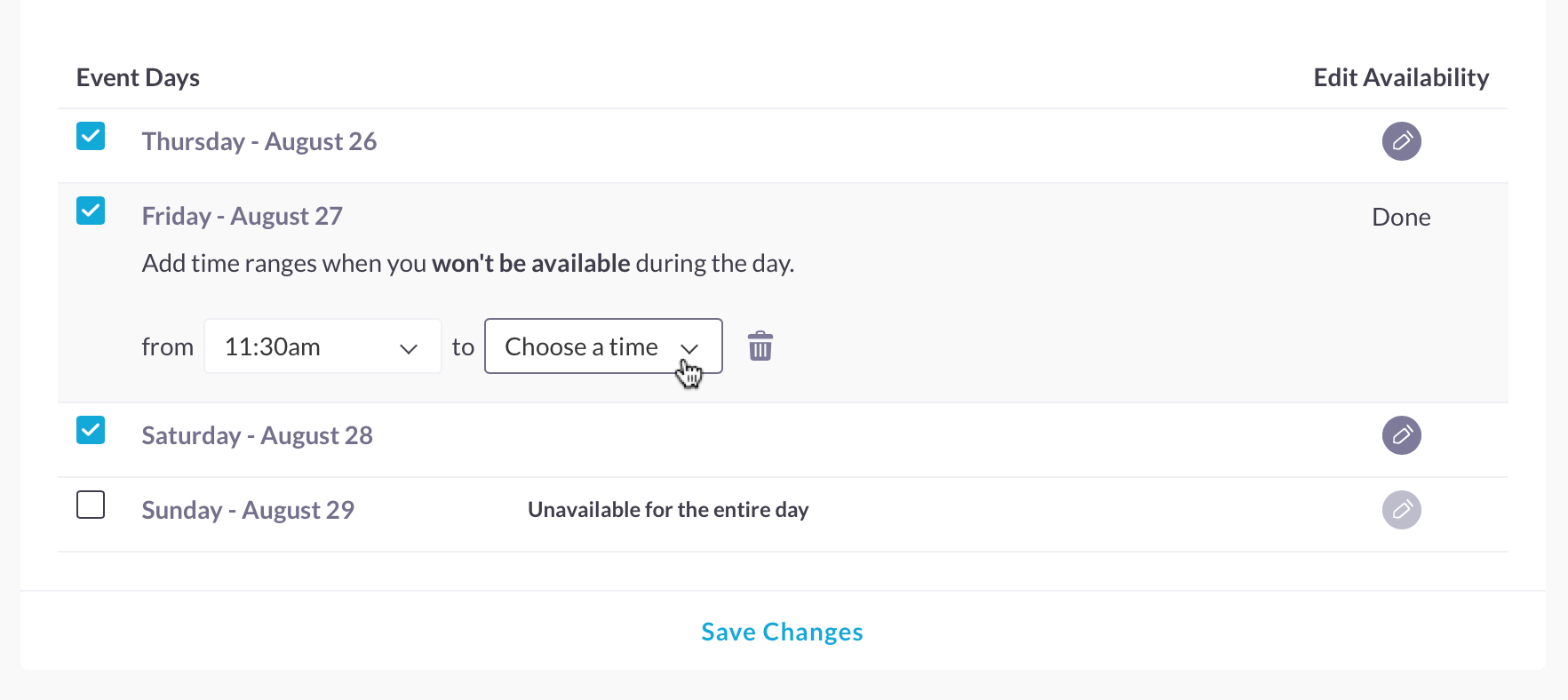Check the Sunday - August 29 checkbox
This screenshot has height=700, width=1568.
click(91, 505)
